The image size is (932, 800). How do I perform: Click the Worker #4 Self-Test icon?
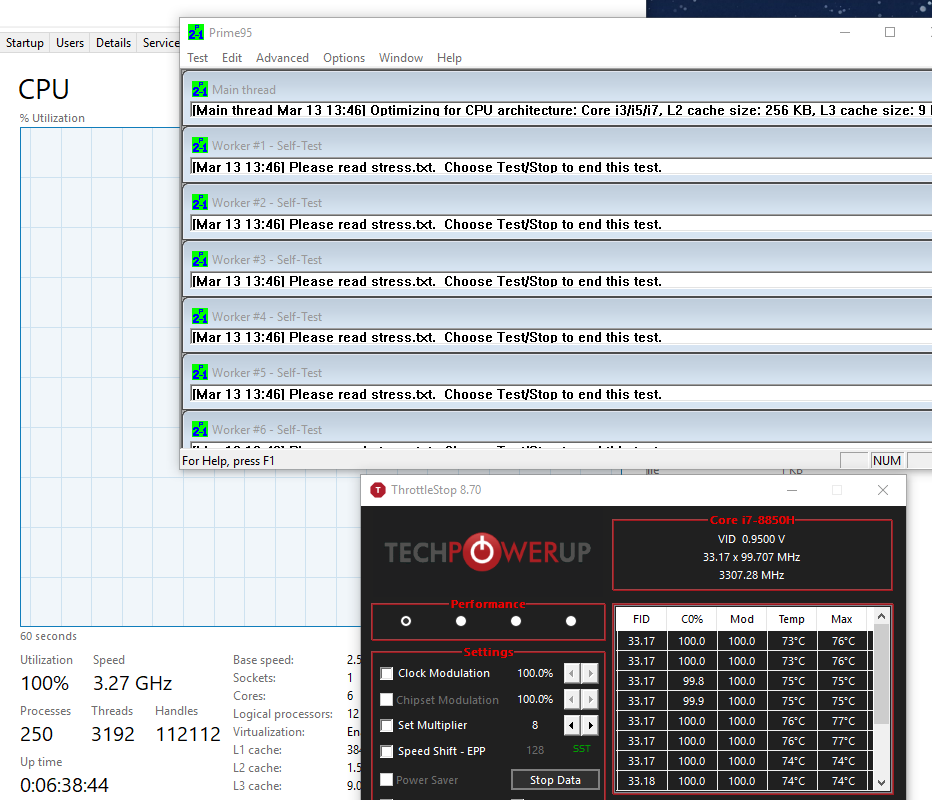pyautogui.click(x=200, y=316)
